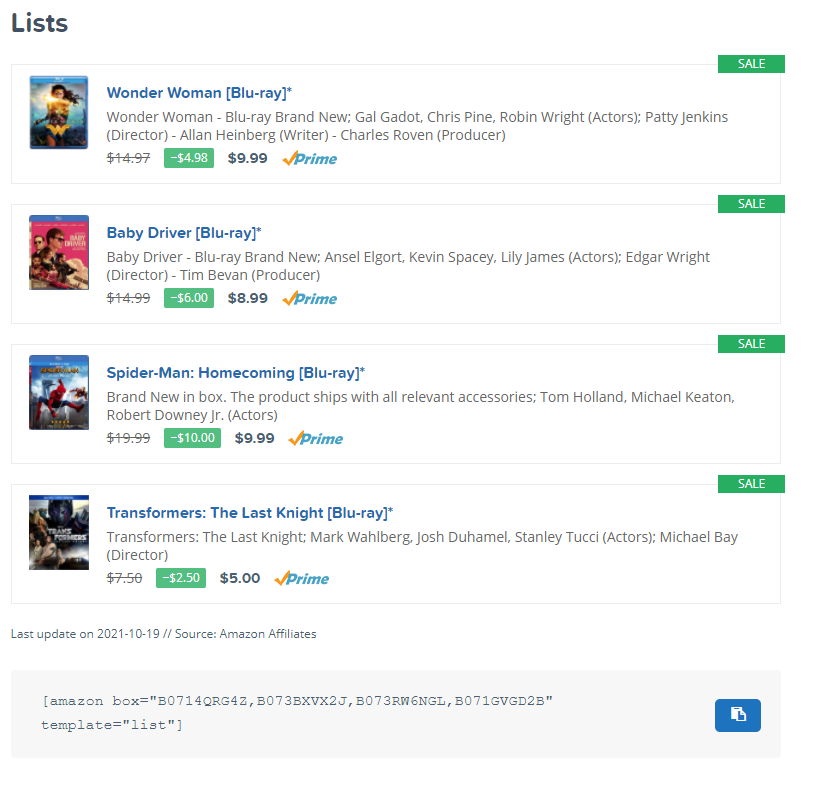
Task: Click the -$2.50 discount badge
Action: point(181,578)
